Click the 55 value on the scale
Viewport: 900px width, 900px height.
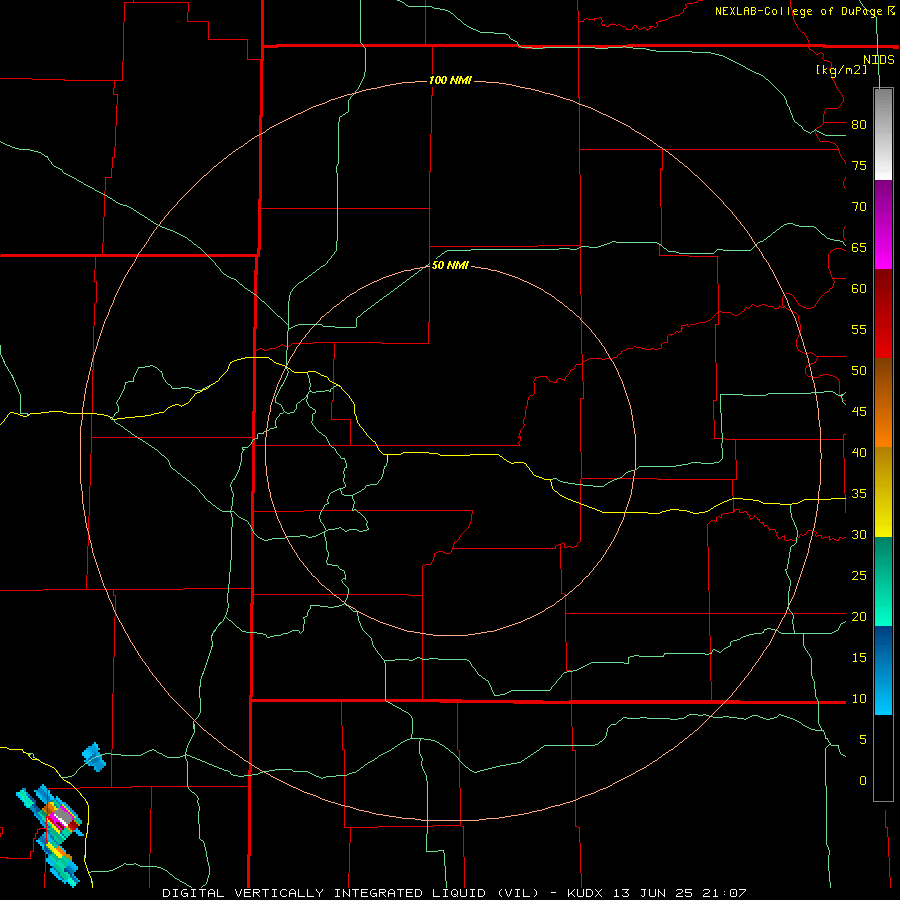click(859, 329)
